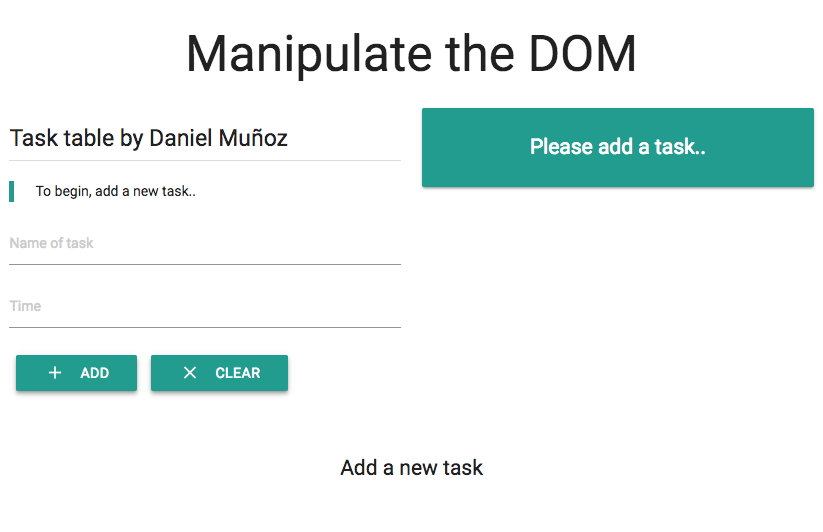
Task: Click the CLEAR button label
Action: pyautogui.click(x=238, y=373)
